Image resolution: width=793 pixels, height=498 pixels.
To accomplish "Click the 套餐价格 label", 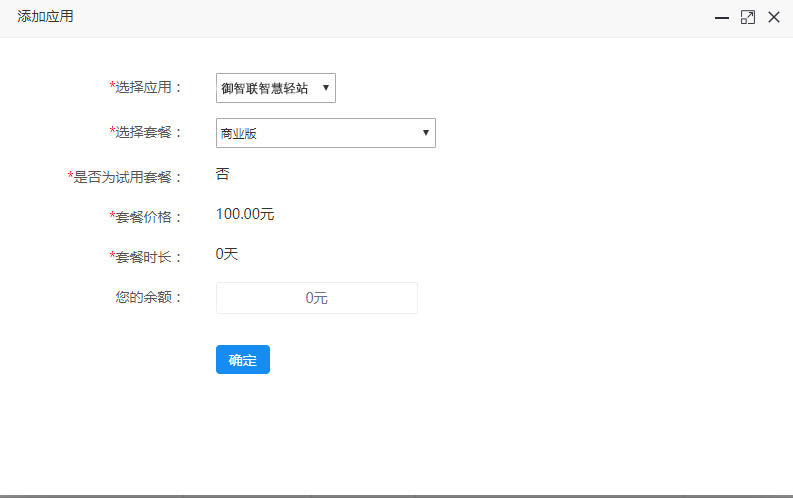I will coord(148,217).
